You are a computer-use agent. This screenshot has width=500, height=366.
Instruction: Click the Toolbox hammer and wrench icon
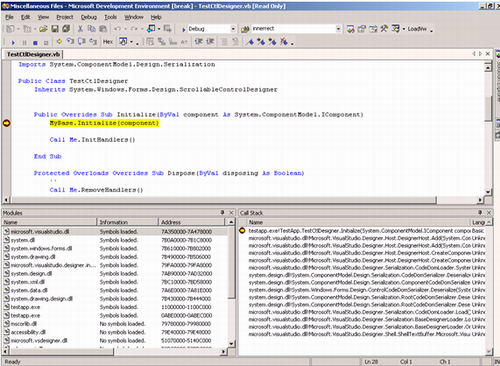click(x=384, y=29)
